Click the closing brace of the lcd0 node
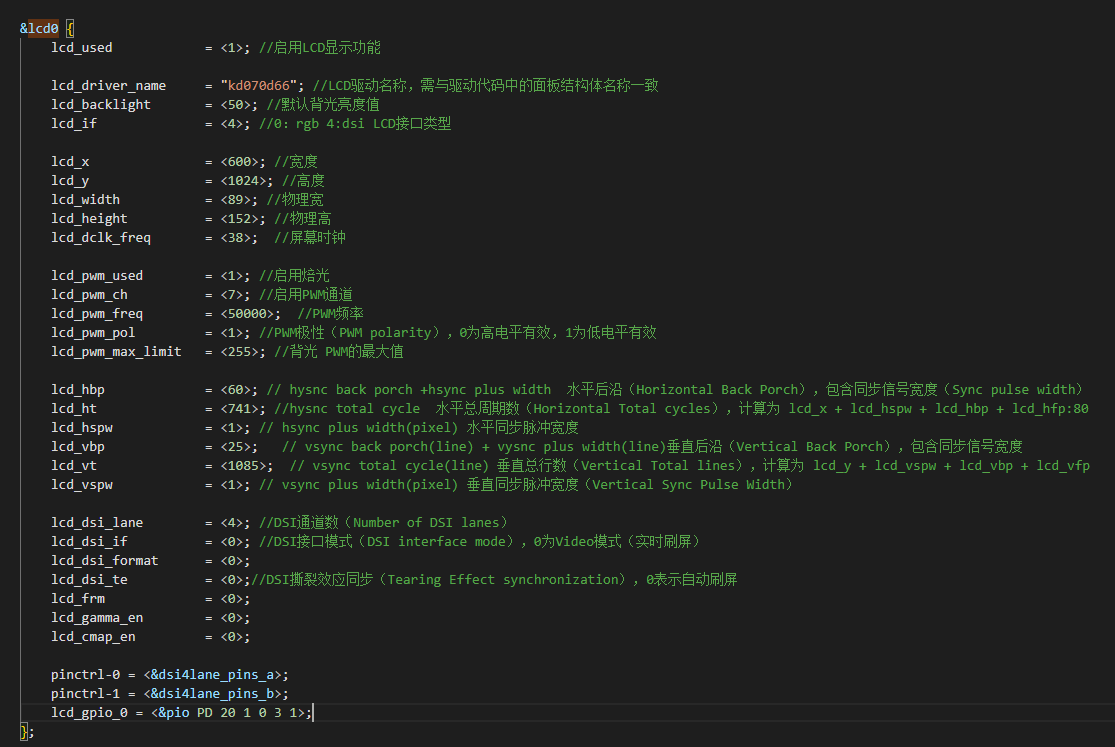The width and height of the screenshot is (1115, 747). (23, 731)
